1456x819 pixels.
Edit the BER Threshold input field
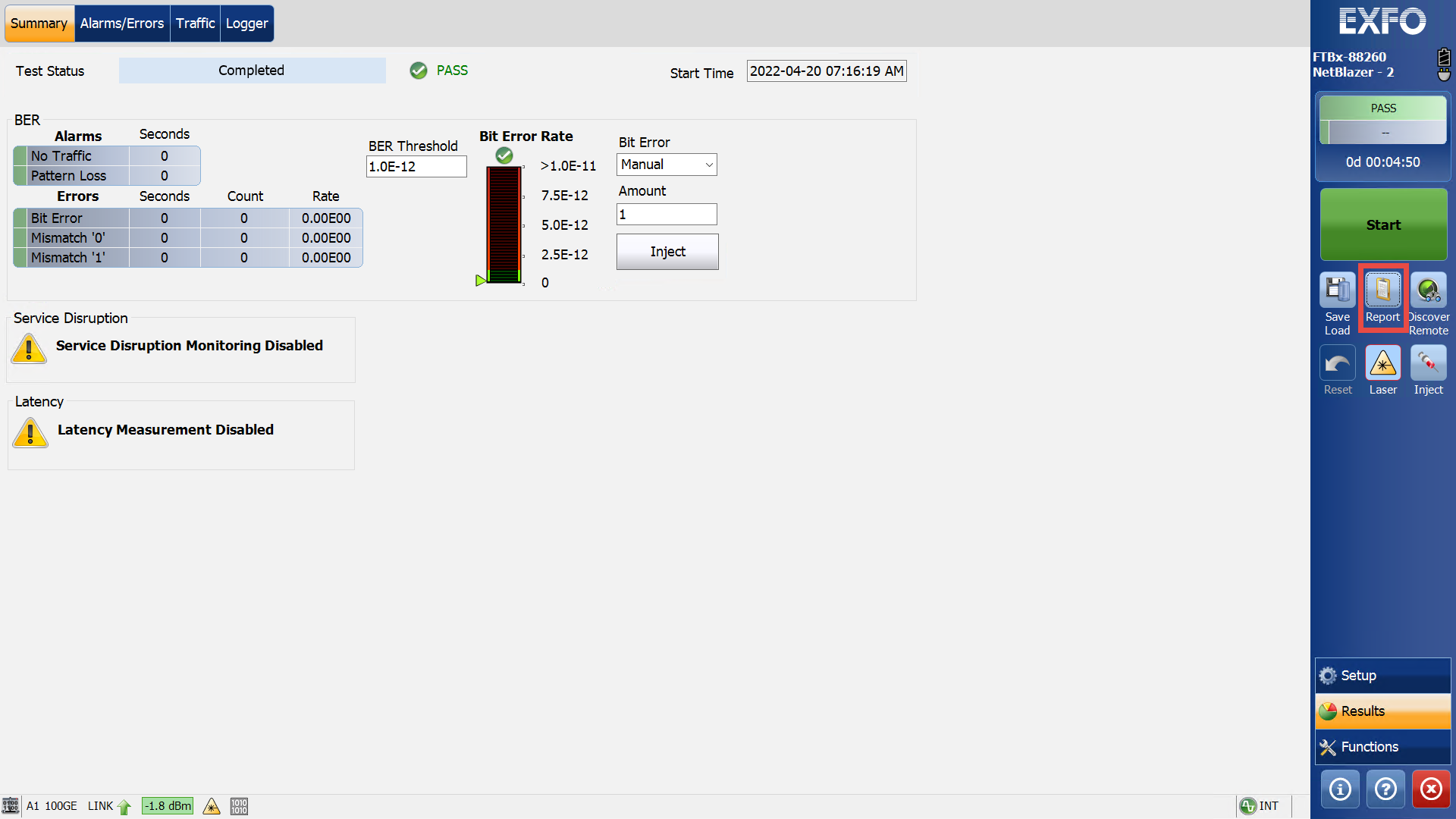pos(414,165)
